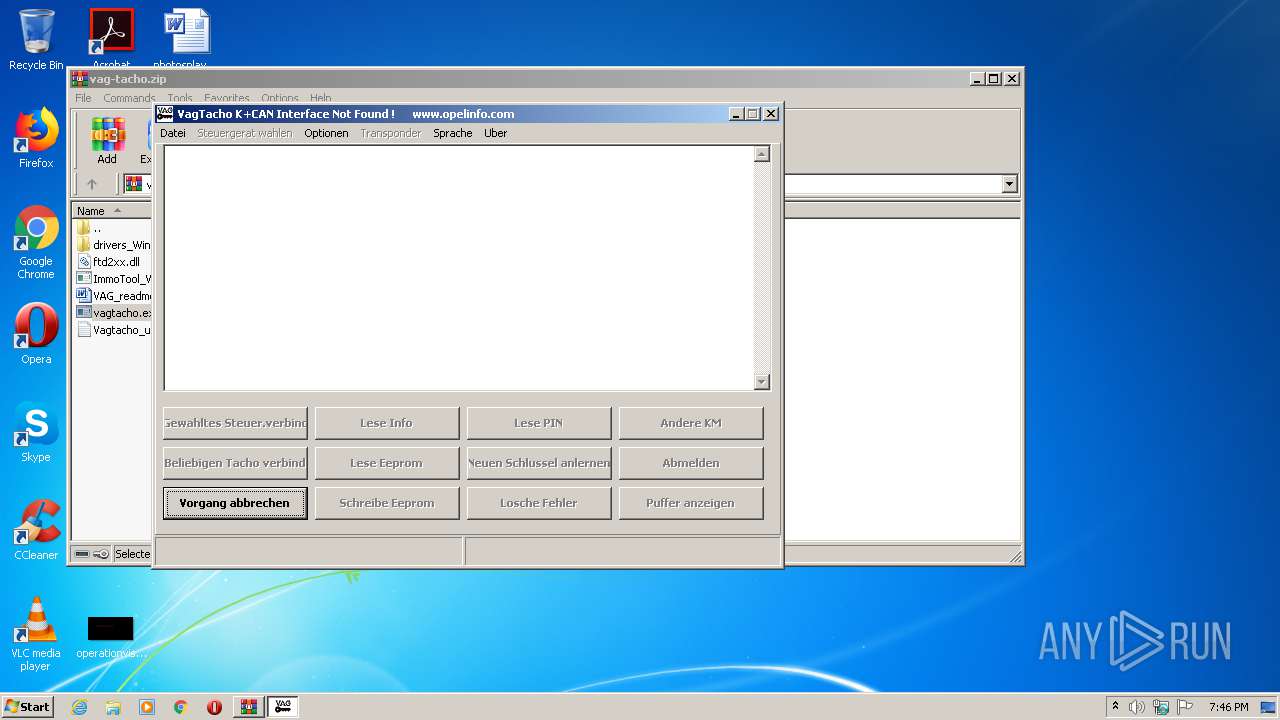1280x720 pixels.
Task: Open the Datei menu in VagTacho
Action: [x=173, y=133]
